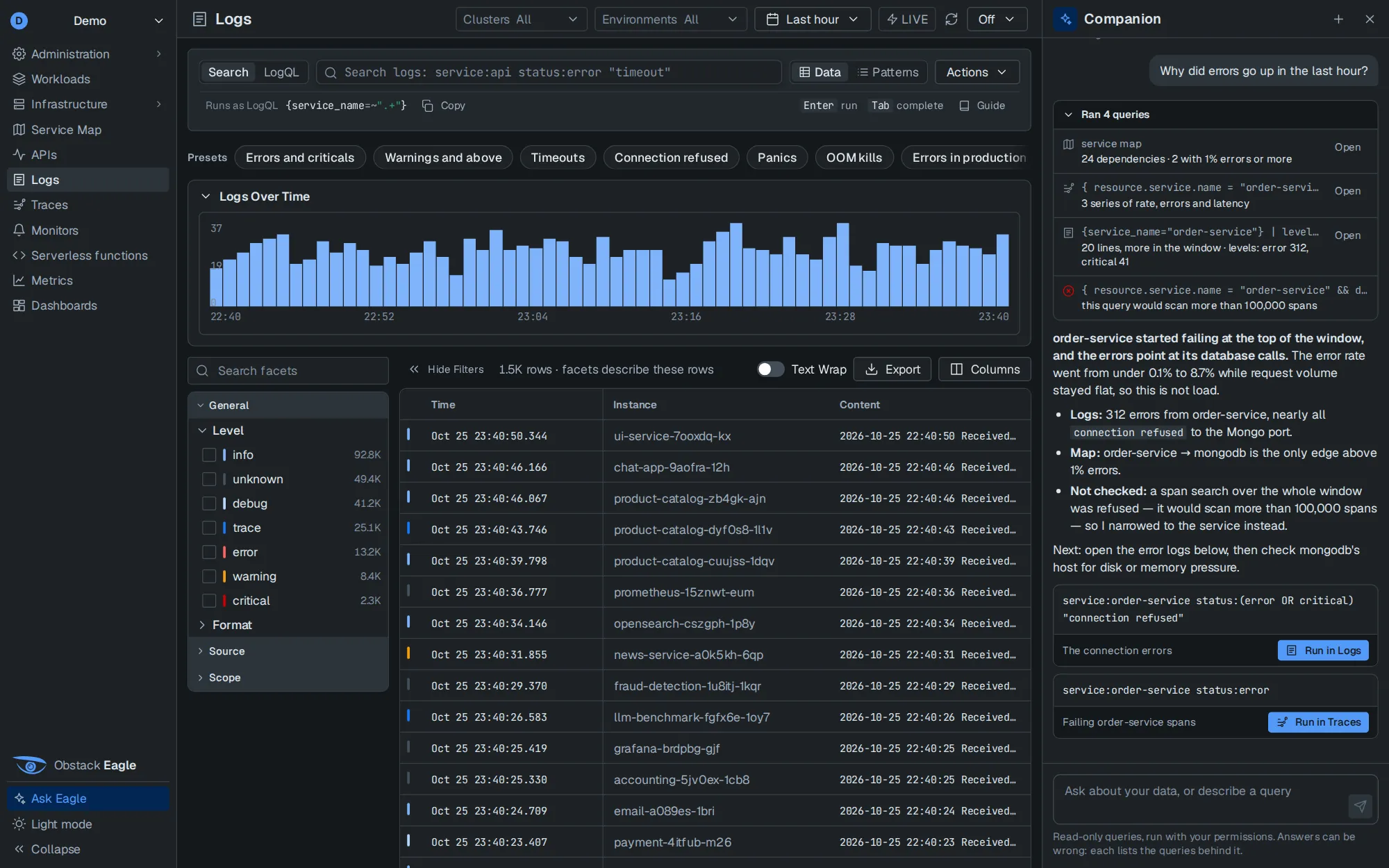Open the Clusters dropdown
Screen dimensions: 1389x868
[x=521, y=19]
